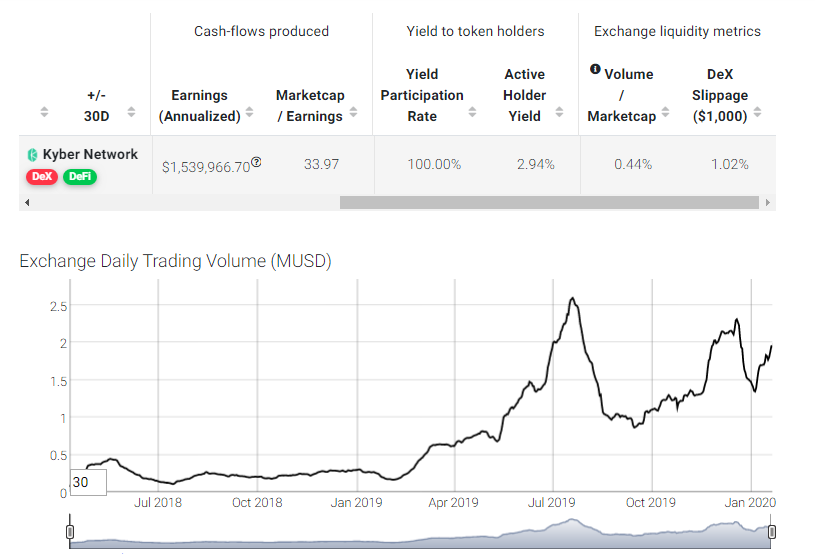This screenshot has width=815, height=554.
Task: Click the Exchange Daily Trading Volume title
Action: pyautogui.click(x=175, y=261)
